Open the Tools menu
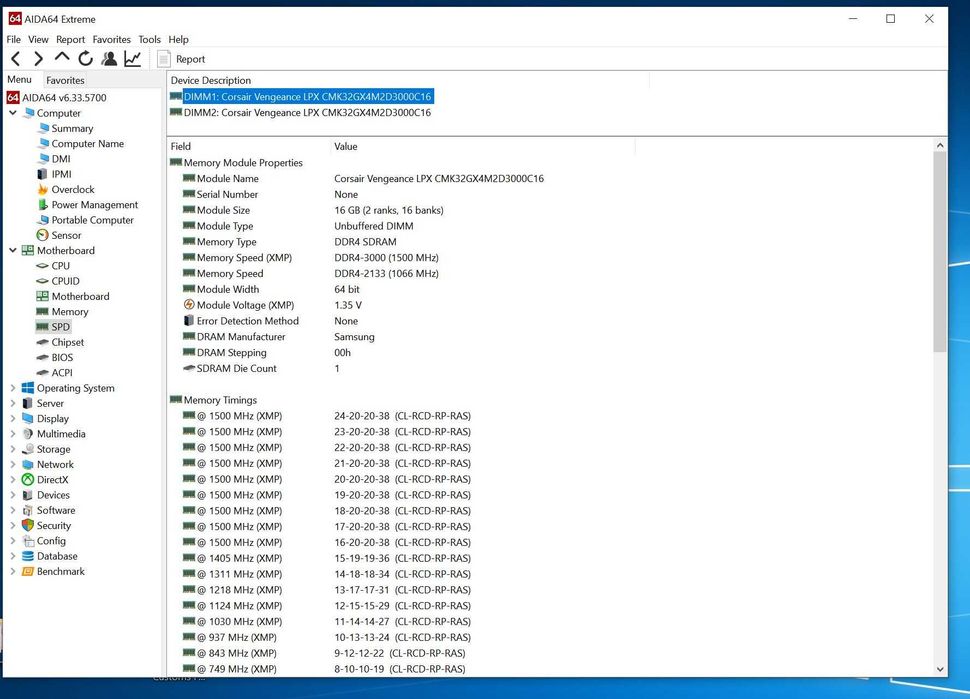Image resolution: width=970 pixels, height=699 pixels. pos(149,40)
